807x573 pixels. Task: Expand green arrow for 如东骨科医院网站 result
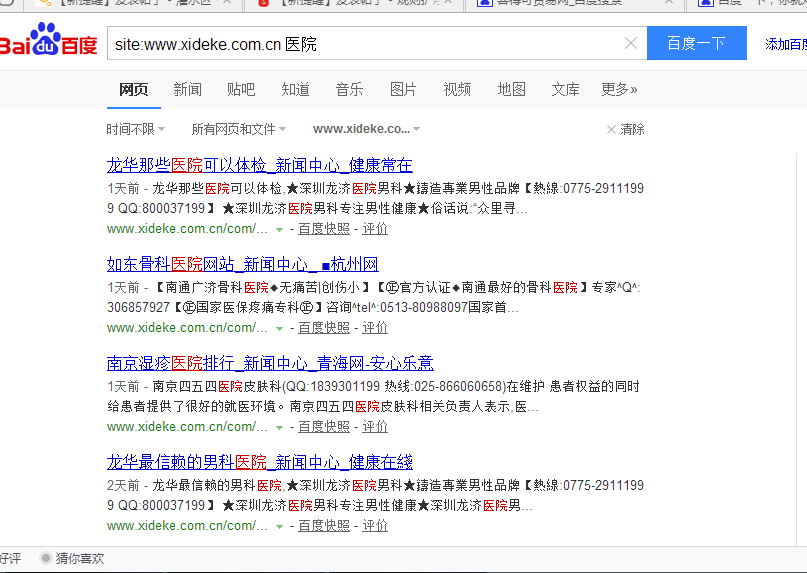point(279,328)
